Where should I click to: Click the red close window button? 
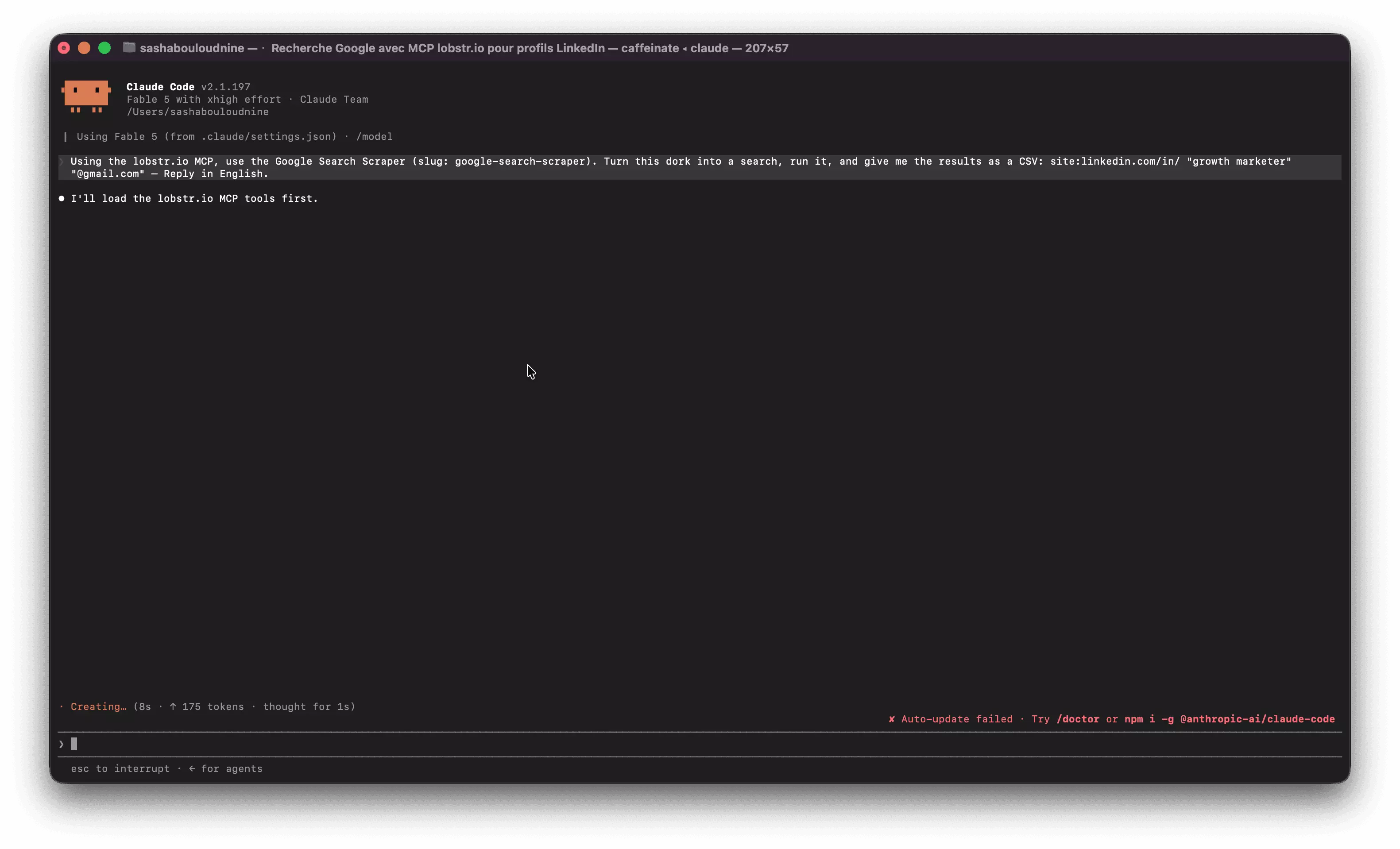pyautogui.click(x=64, y=48)
